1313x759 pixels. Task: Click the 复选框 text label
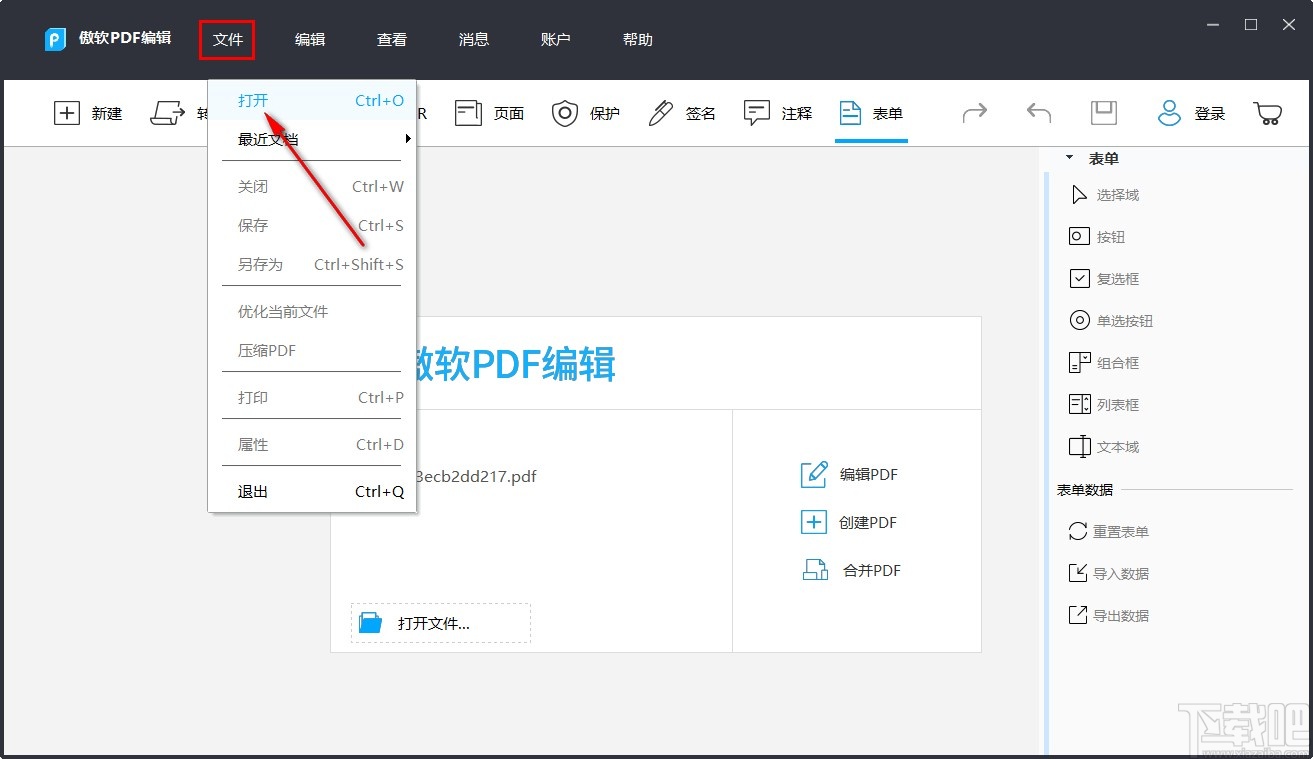tap(1118, 280)
